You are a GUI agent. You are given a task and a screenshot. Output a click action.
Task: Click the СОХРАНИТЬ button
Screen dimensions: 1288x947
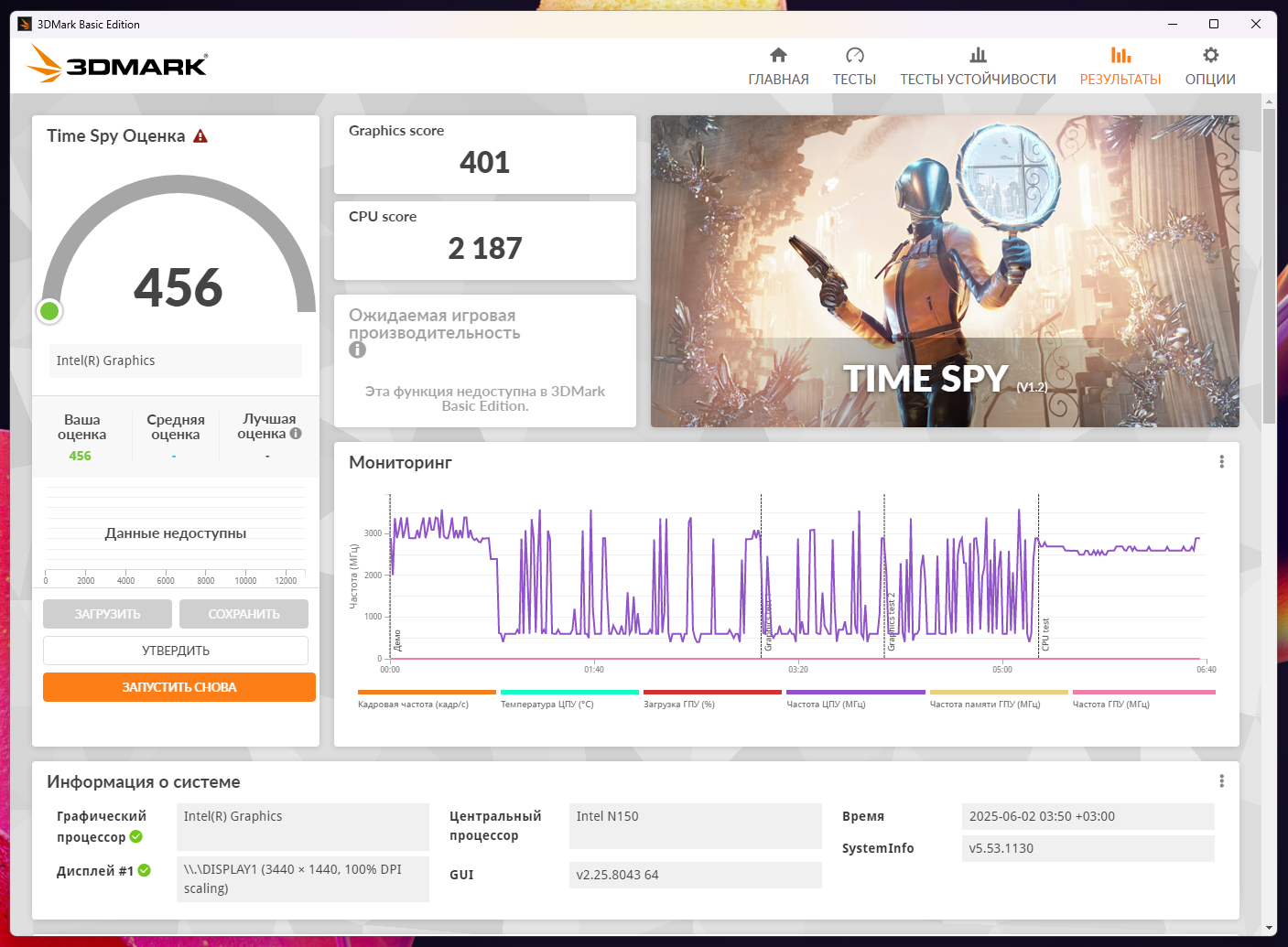click(244, 614)
